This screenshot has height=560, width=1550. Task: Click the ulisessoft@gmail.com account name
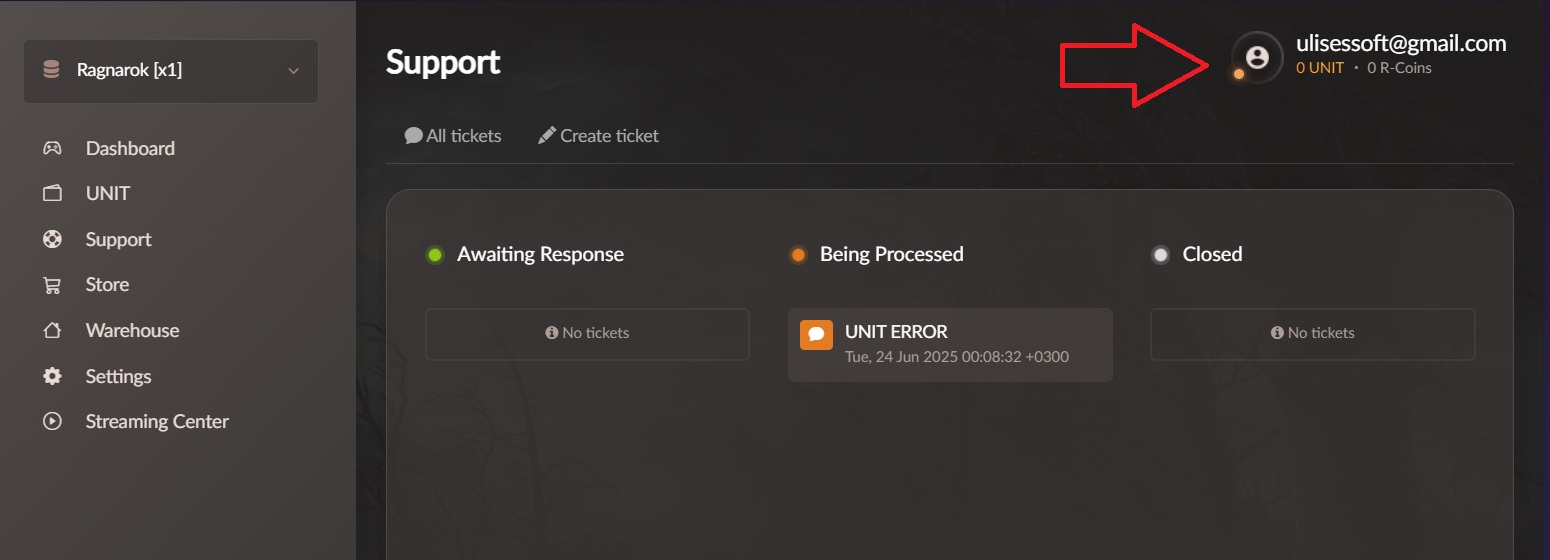(1401, 43)
